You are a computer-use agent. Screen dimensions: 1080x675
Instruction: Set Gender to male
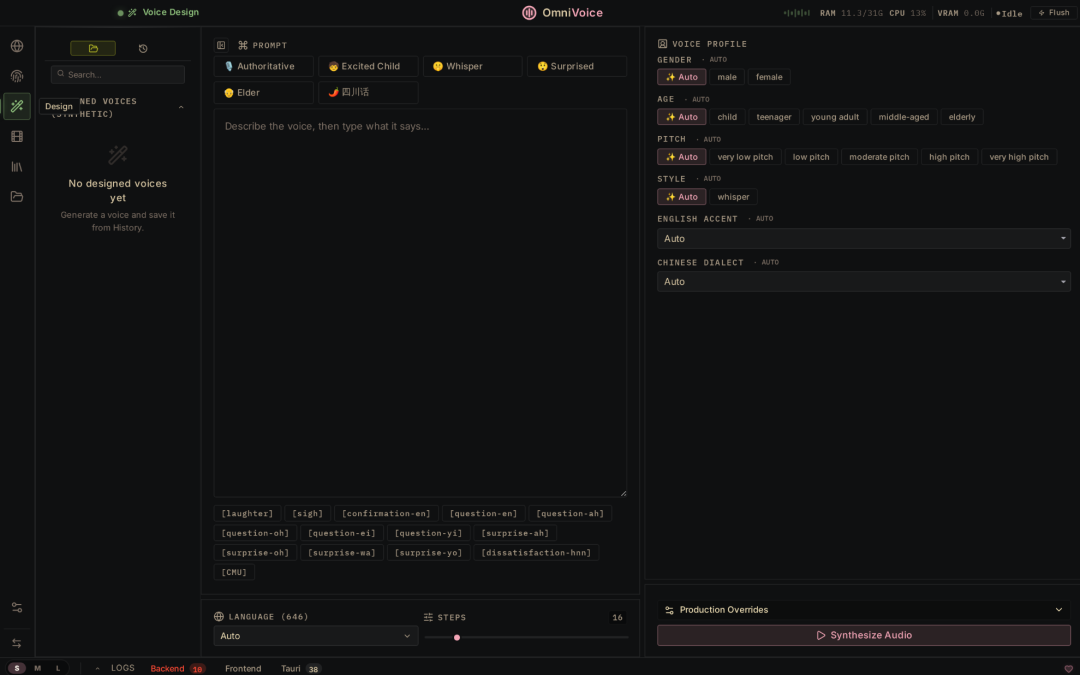[727, 77]
